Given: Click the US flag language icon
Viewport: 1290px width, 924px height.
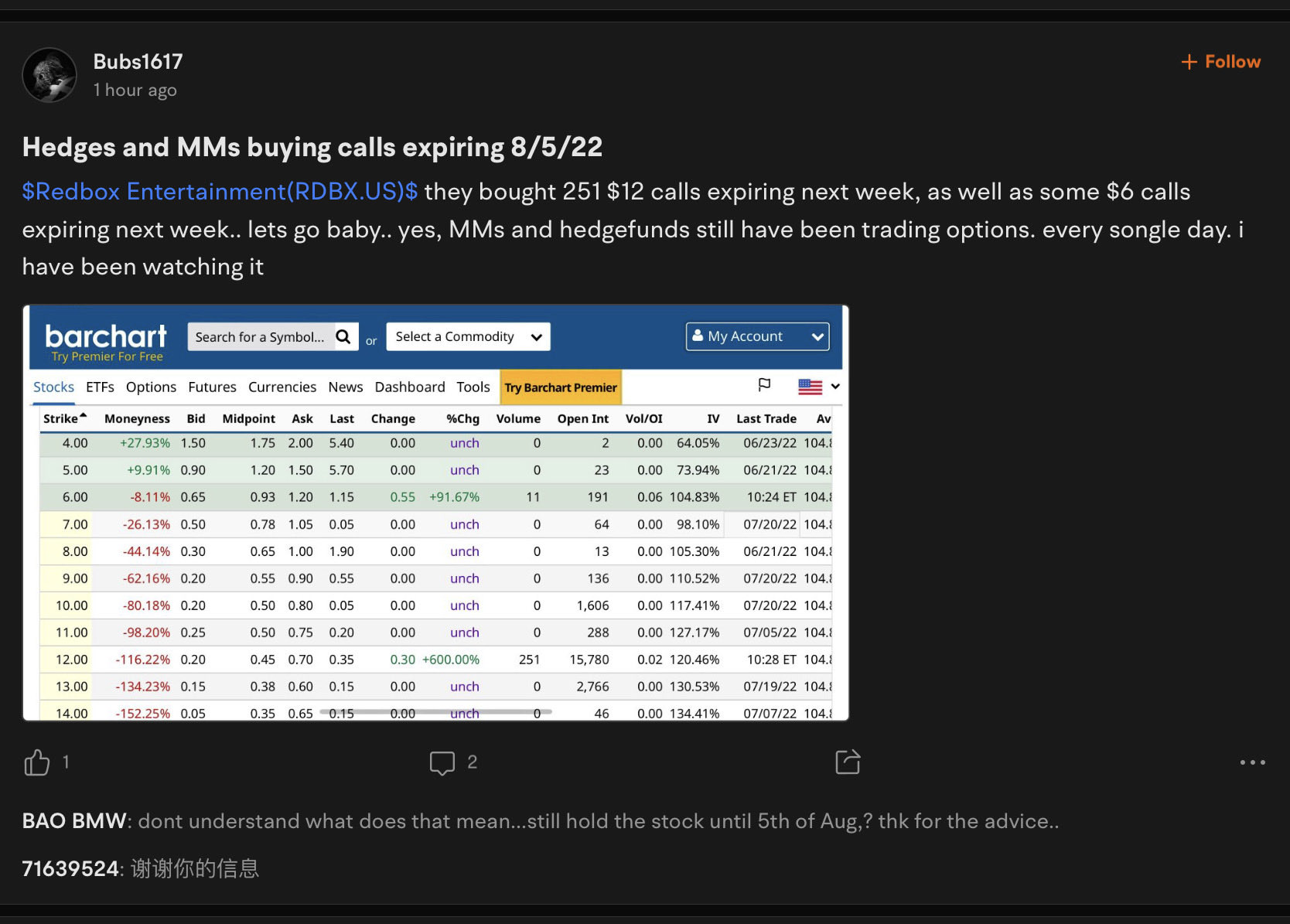Looking at the screenshot, I should [x=810, y=387].
